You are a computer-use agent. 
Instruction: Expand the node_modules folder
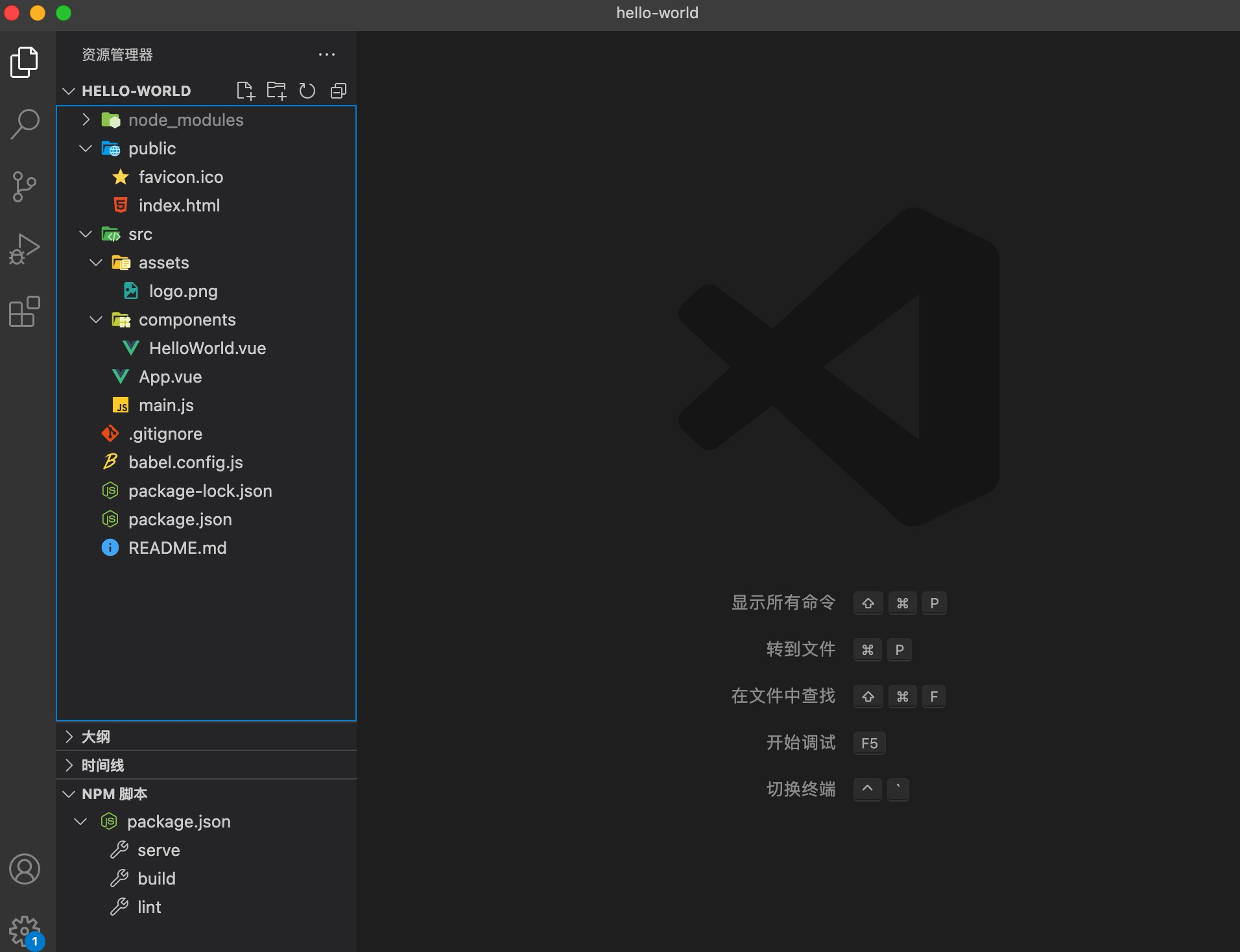(86, 120)
